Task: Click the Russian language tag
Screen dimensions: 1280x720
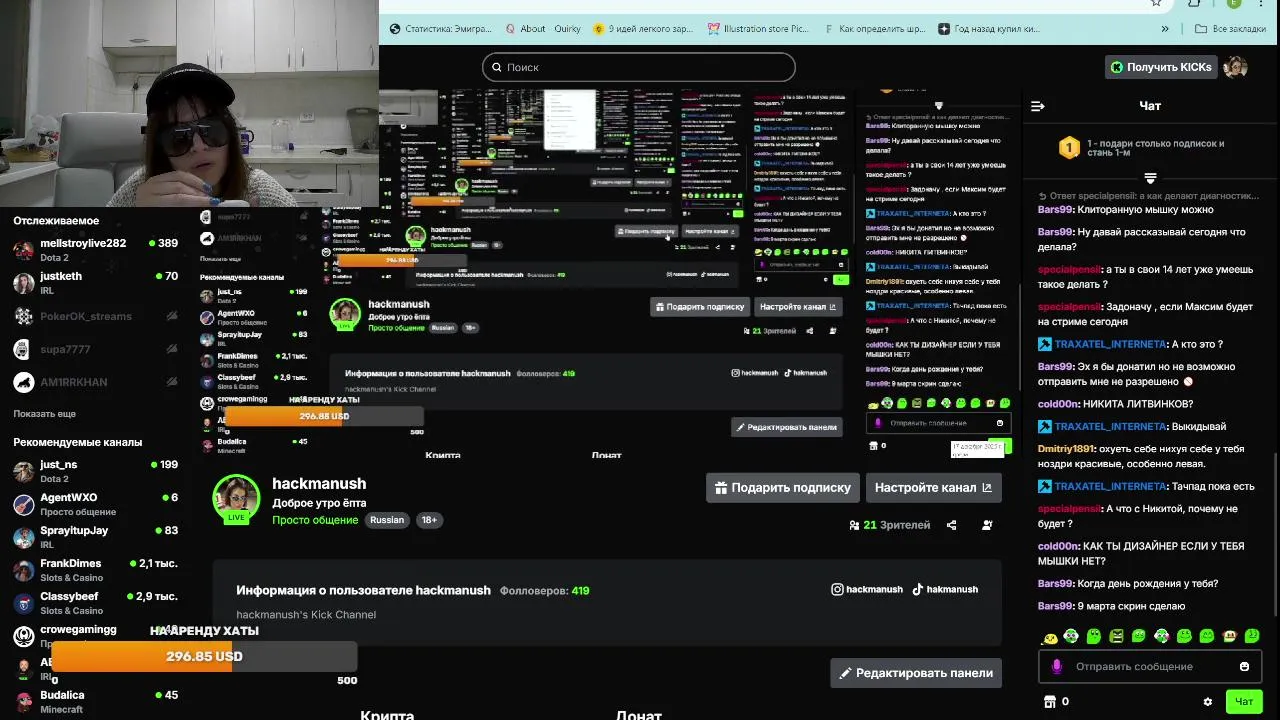Action: point(387,520)
